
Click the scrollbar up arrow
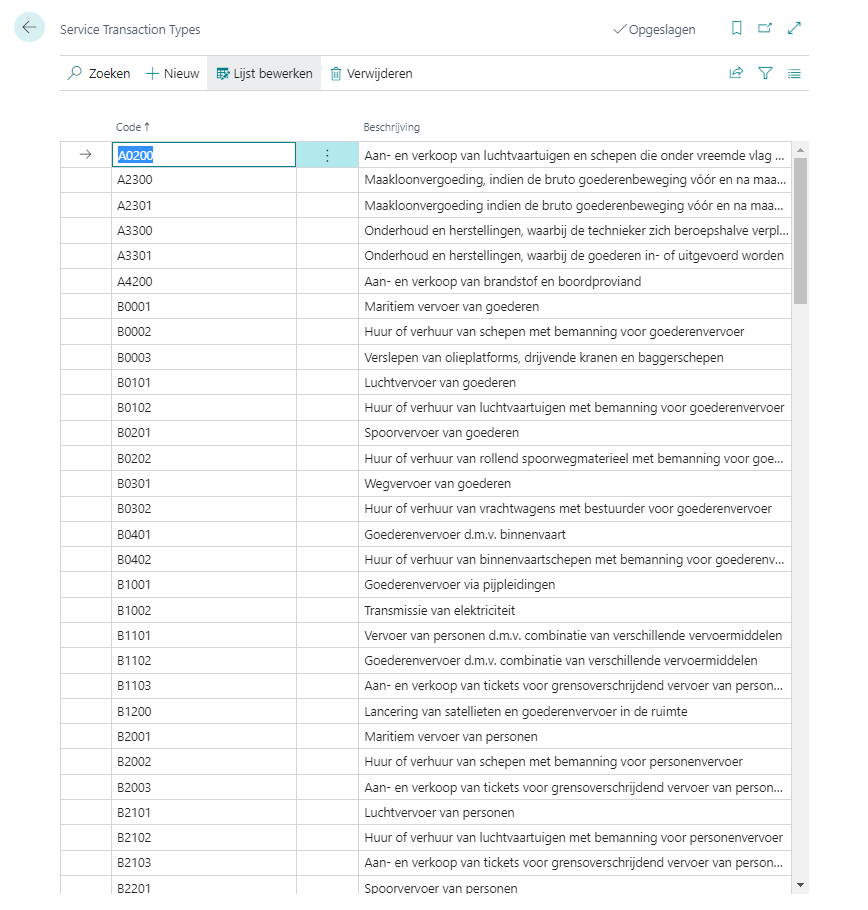coord(800,150)
